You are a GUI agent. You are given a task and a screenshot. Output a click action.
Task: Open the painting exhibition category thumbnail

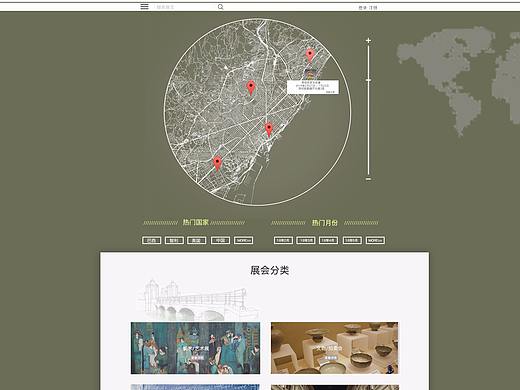(x=195, y=348)
